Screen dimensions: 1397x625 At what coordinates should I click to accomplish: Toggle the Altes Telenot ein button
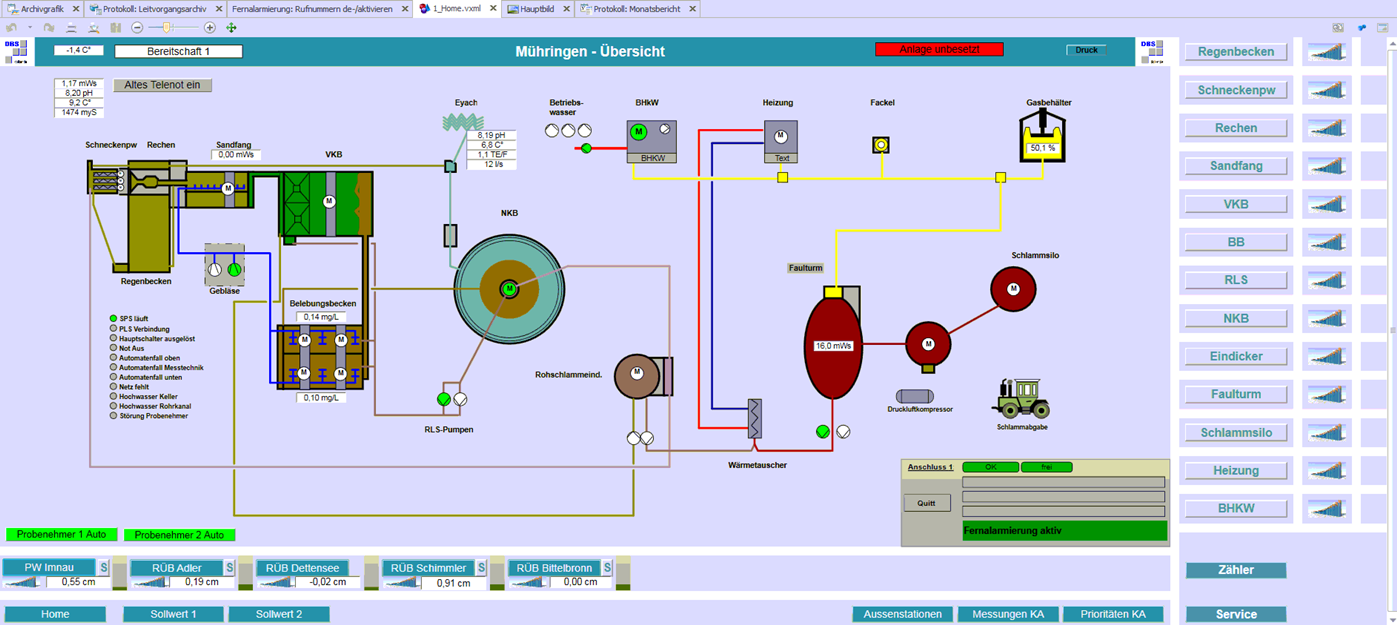[x=162, y=85]
